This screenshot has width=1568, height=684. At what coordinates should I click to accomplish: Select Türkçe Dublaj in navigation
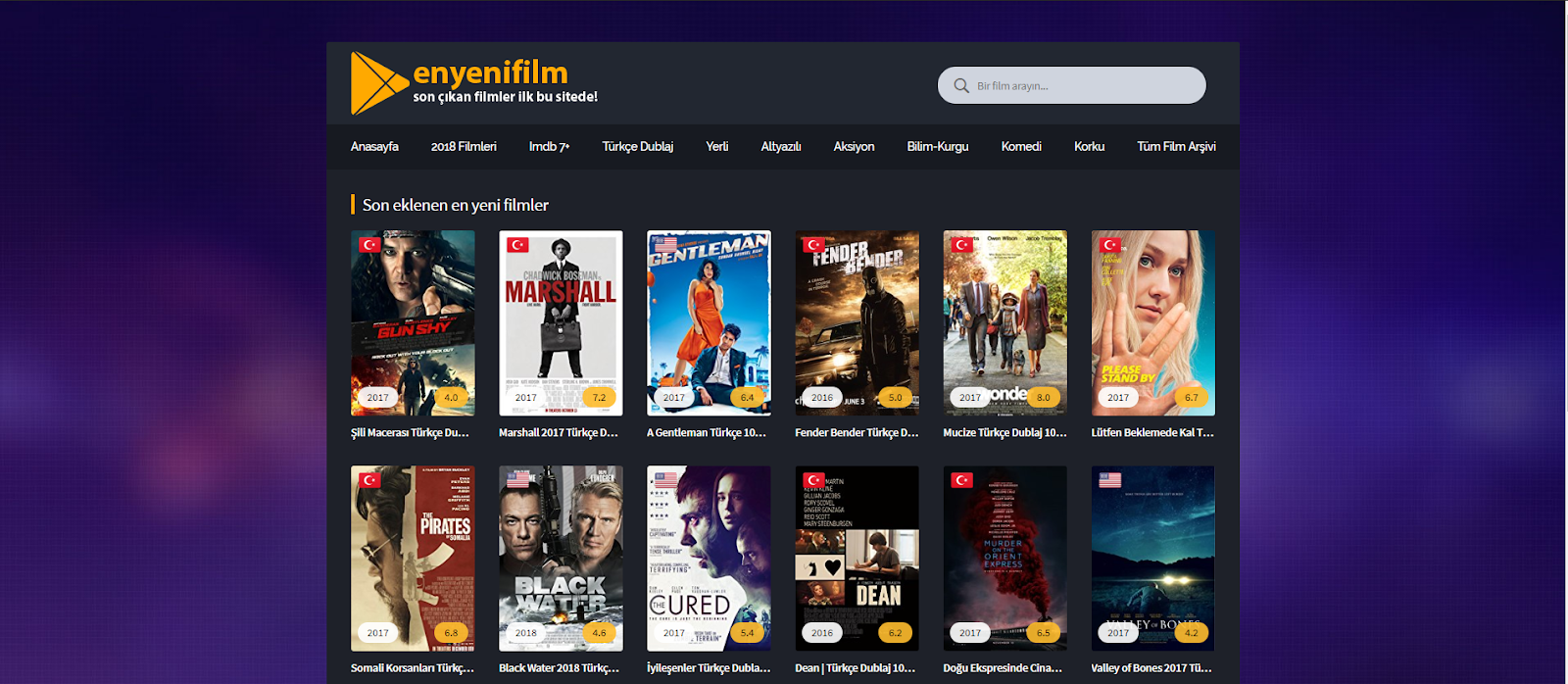[x=637, y=146]
